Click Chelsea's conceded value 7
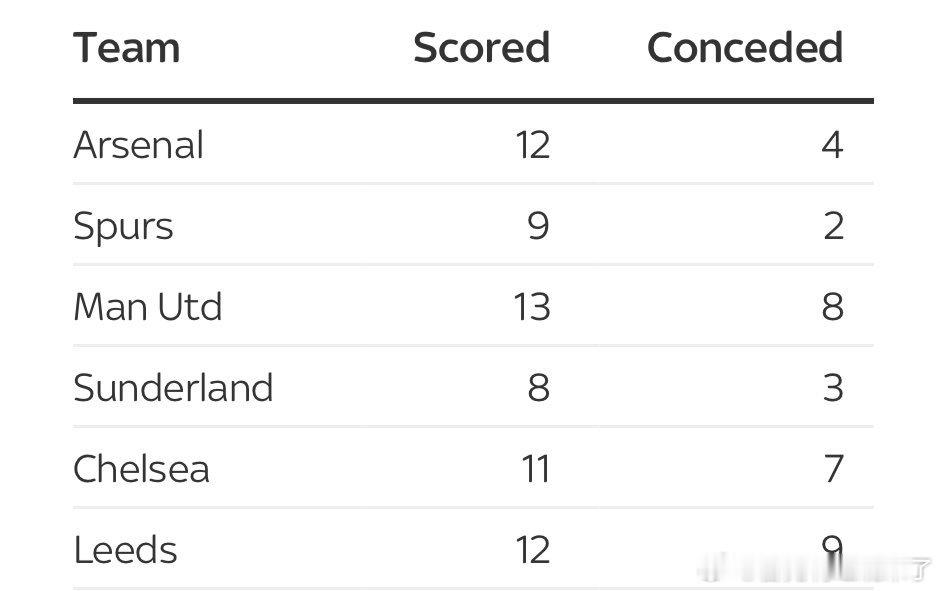This screenshot has height=591, width=942. (x=834, y=469)
